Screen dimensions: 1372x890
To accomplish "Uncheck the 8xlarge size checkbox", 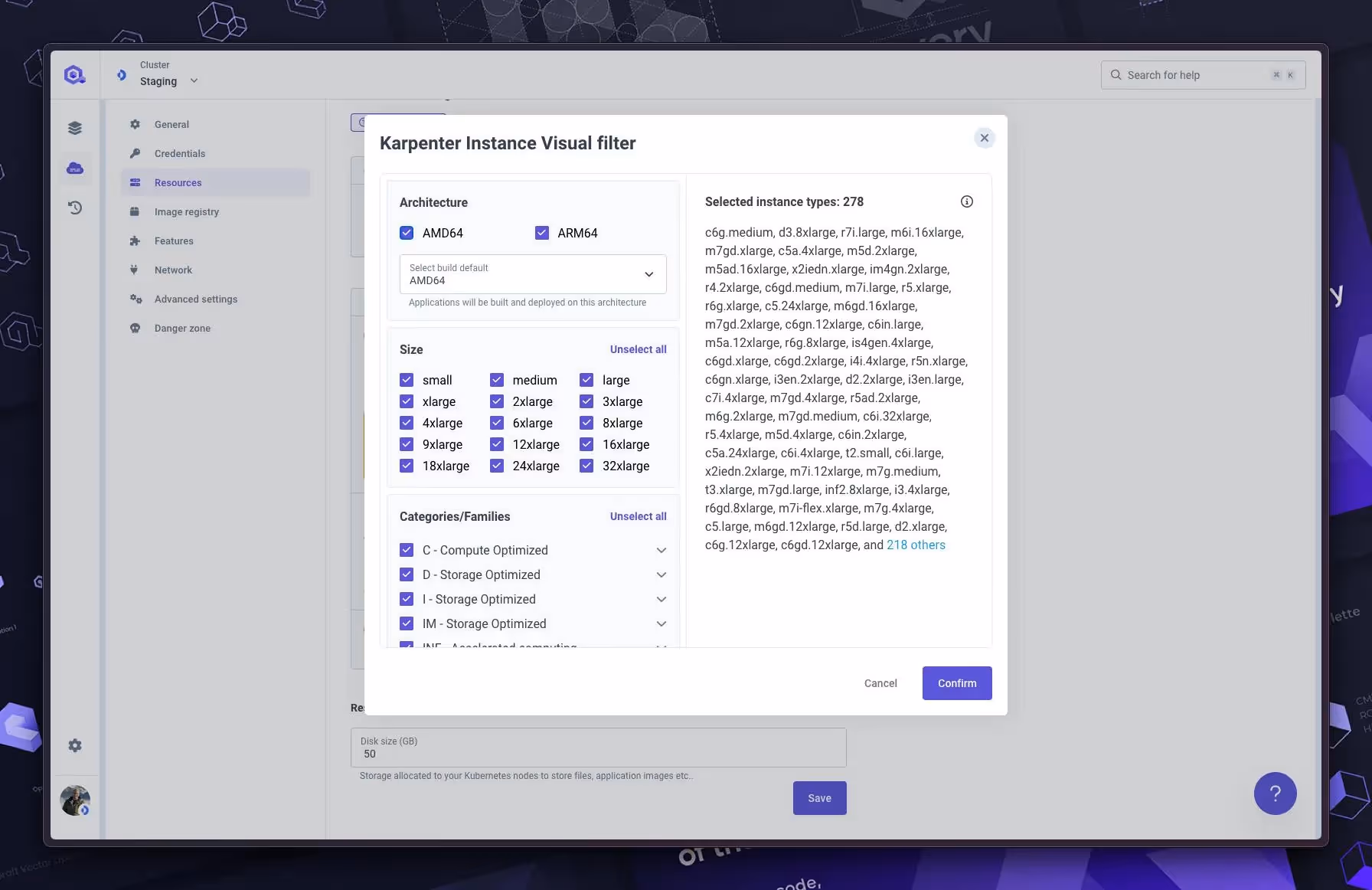I will click(x=586, y=423).
